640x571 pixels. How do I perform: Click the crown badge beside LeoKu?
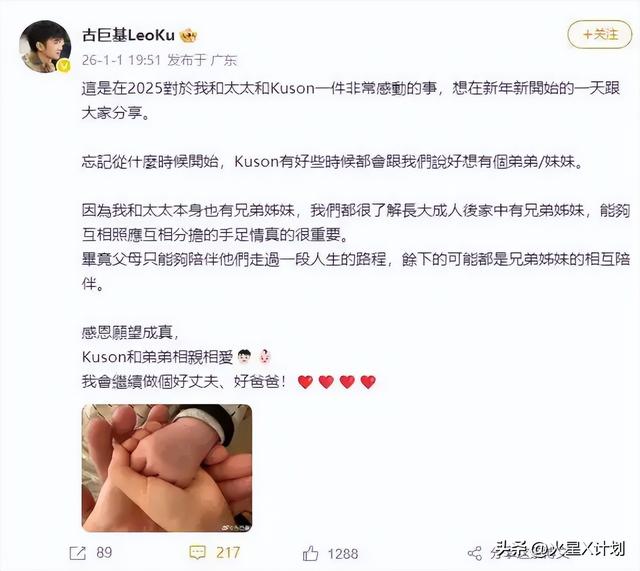188,36
